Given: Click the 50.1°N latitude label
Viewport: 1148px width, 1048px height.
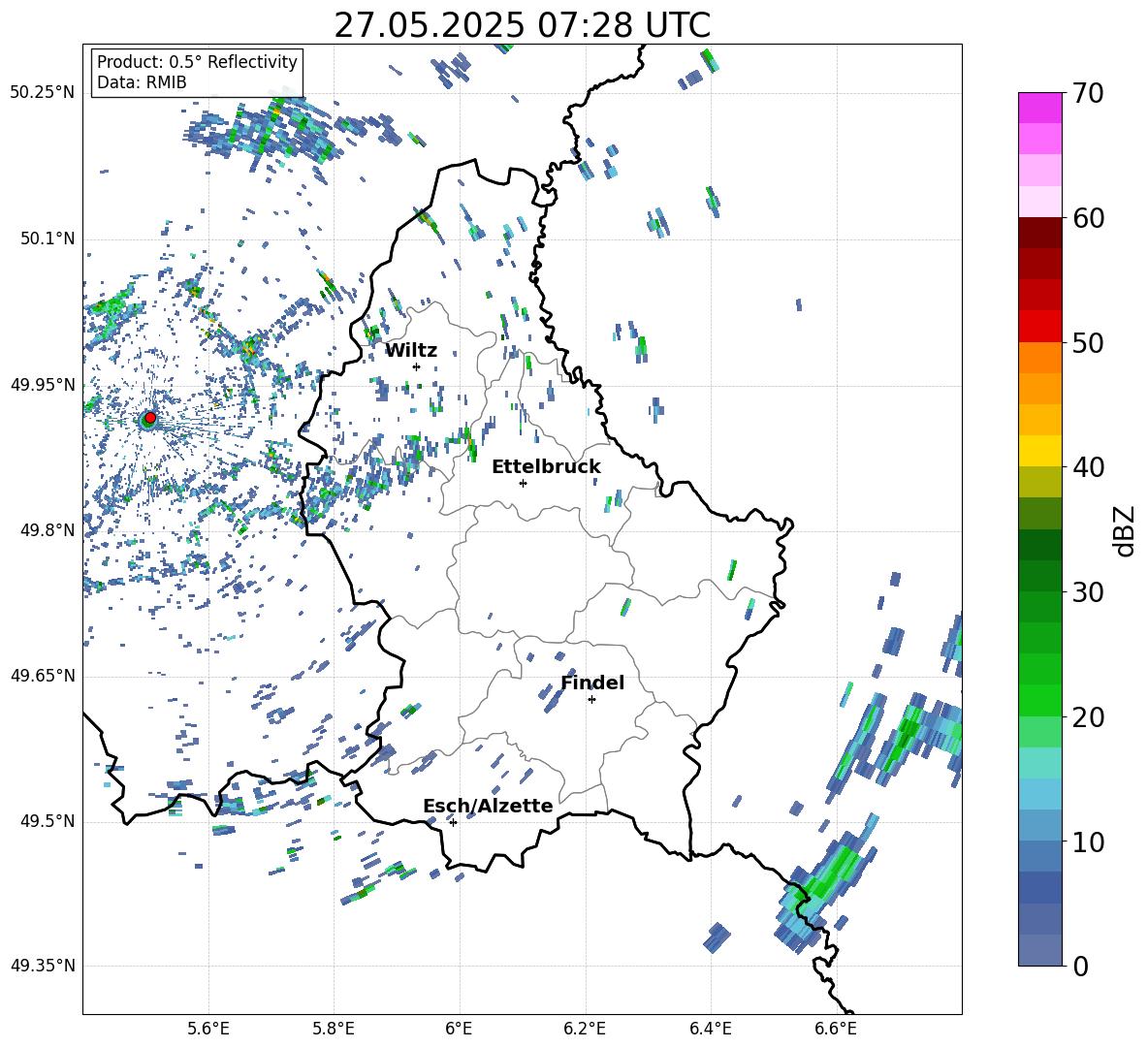Looking at the screenshot, I should point(47,238).
